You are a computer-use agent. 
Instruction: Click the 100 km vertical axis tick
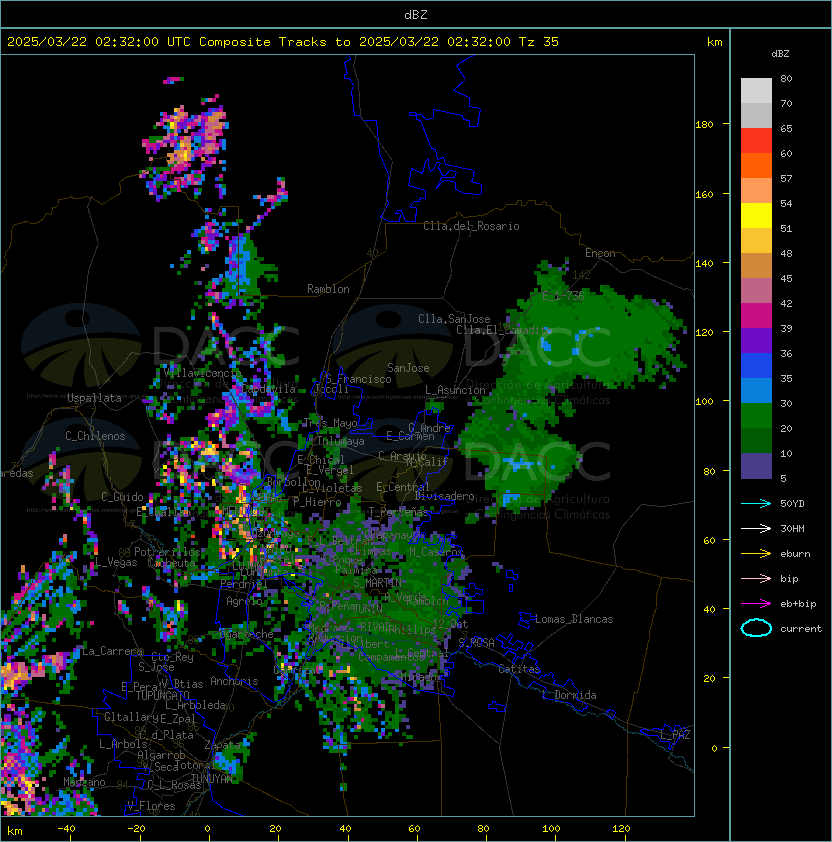[704, 401]
